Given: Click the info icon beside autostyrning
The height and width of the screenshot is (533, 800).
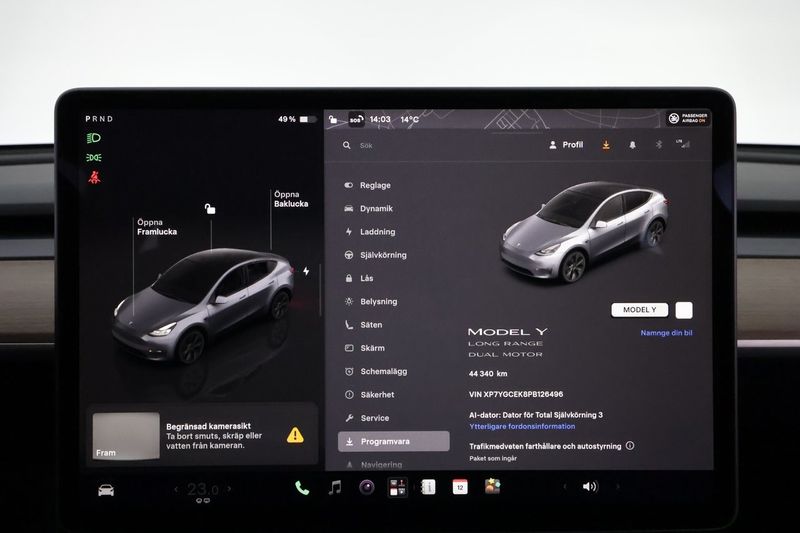Looking at the screenshot, I should coord(630,446).
